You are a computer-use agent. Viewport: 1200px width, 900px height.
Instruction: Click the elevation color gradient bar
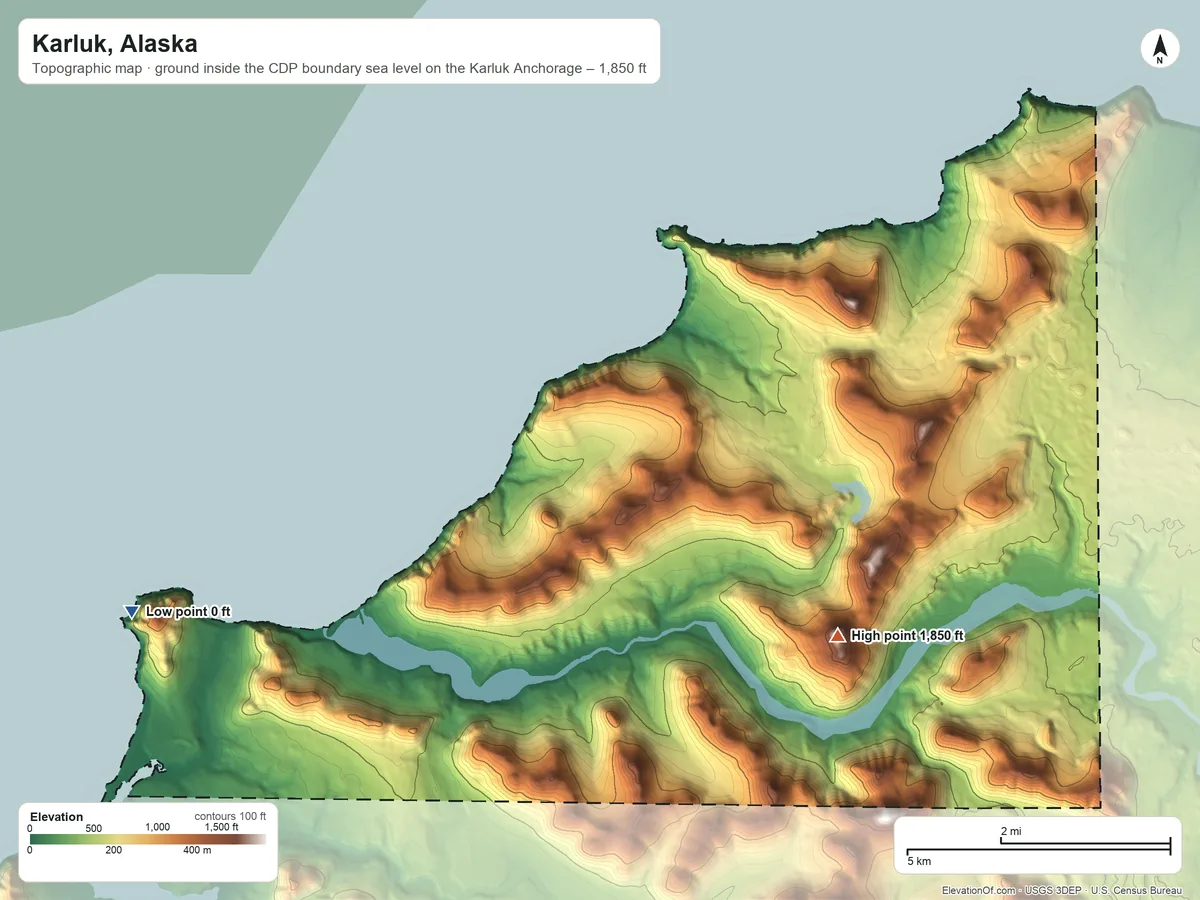coord(148,839)
